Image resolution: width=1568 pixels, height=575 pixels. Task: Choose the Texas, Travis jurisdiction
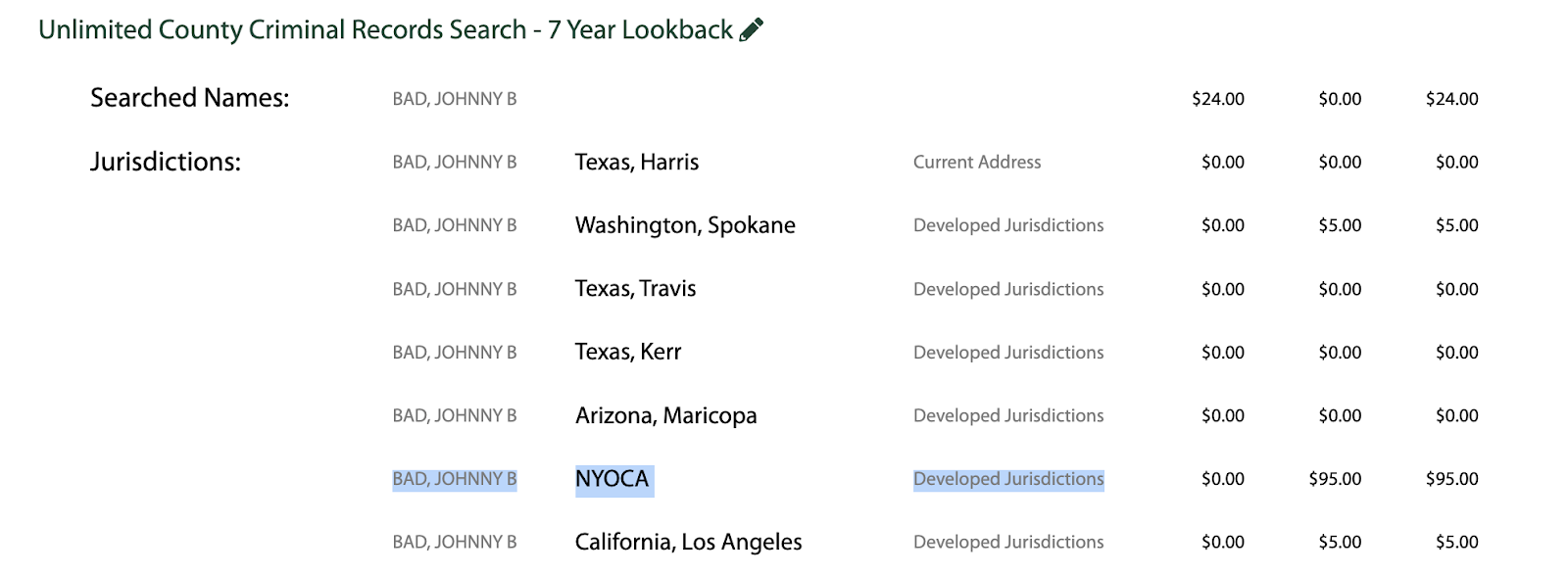click(x=635, y=289)
